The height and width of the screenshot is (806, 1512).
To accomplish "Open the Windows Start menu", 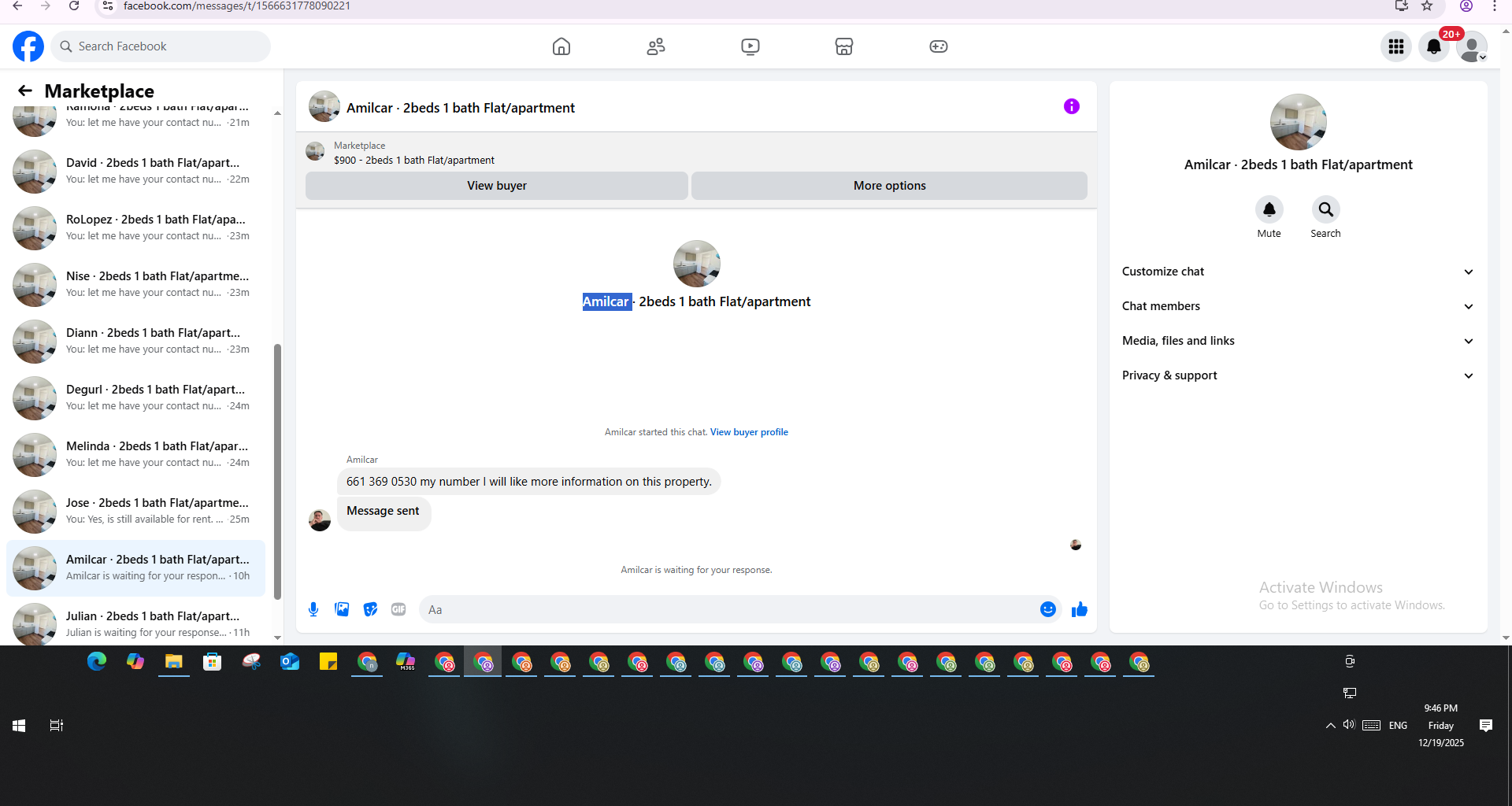I will coord(19,726).
